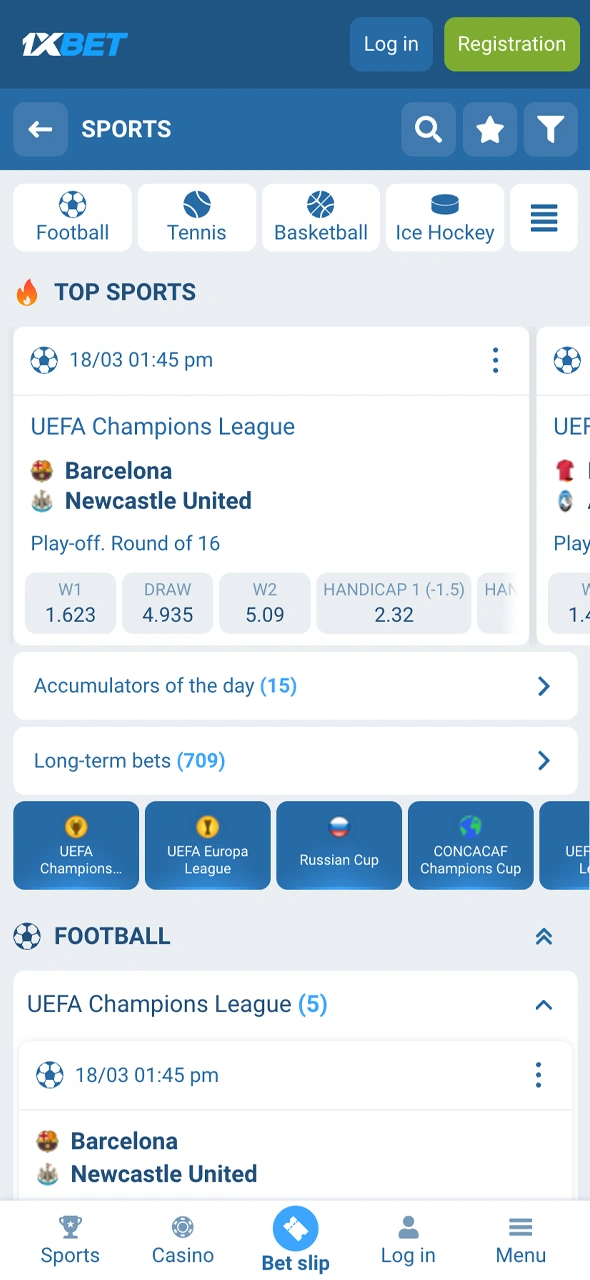Click the favorites star icon
This screenshot has height=1280, width=590.
coord(489,129)
